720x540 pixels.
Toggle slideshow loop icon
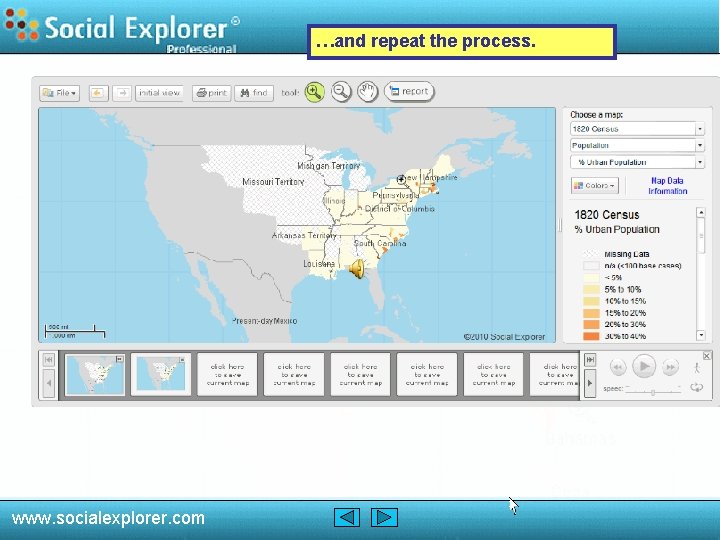click(696, 388)
